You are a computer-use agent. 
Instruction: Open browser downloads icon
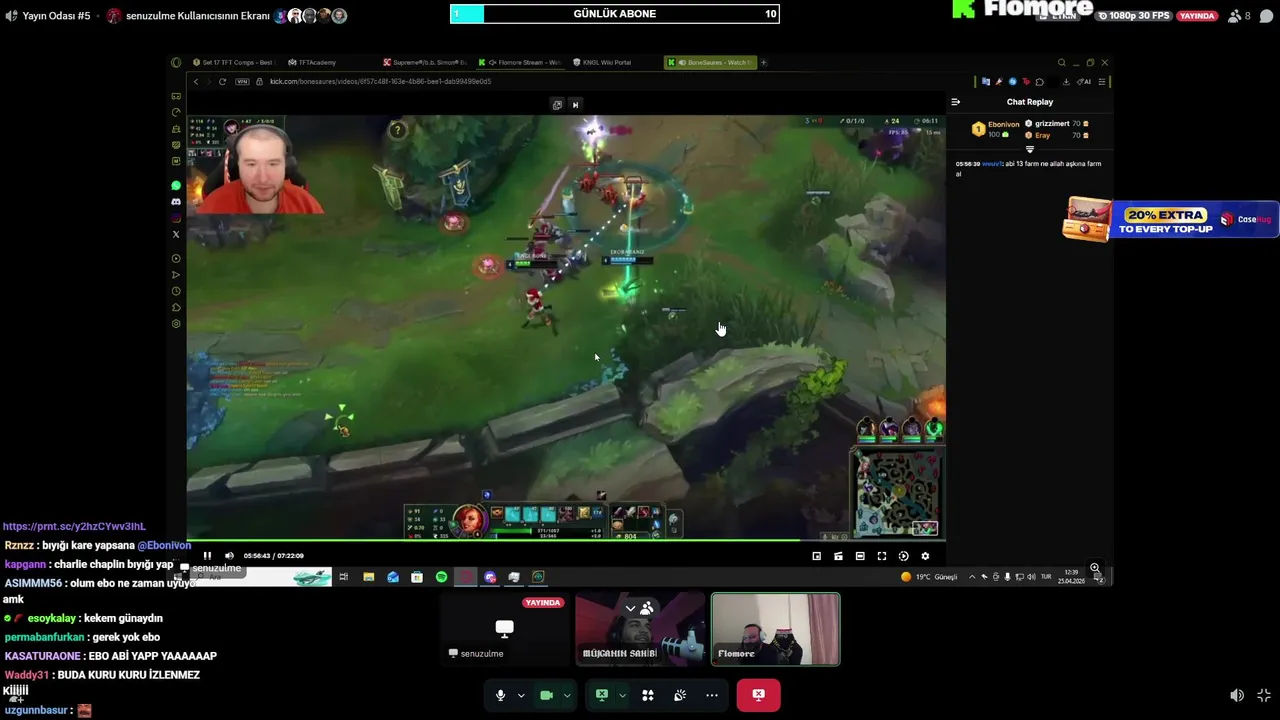[x=1066, y=82]
